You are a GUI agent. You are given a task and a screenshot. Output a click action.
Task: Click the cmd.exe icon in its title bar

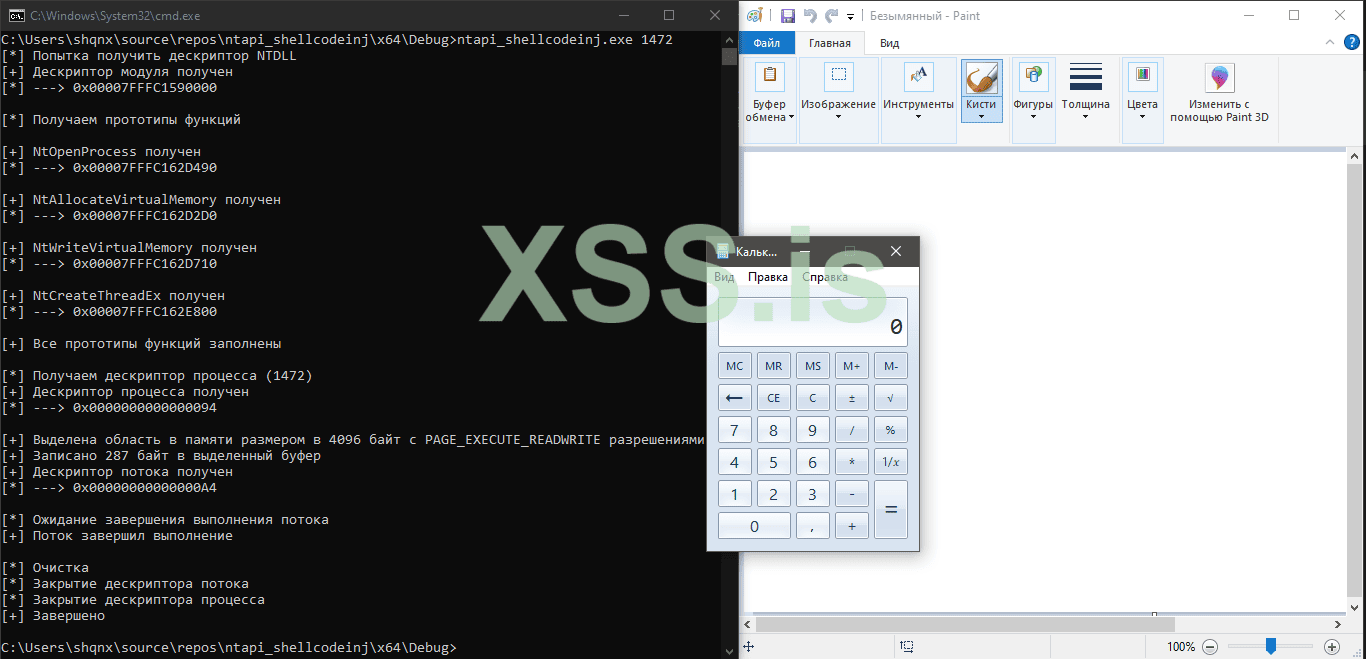click(16, 16)
